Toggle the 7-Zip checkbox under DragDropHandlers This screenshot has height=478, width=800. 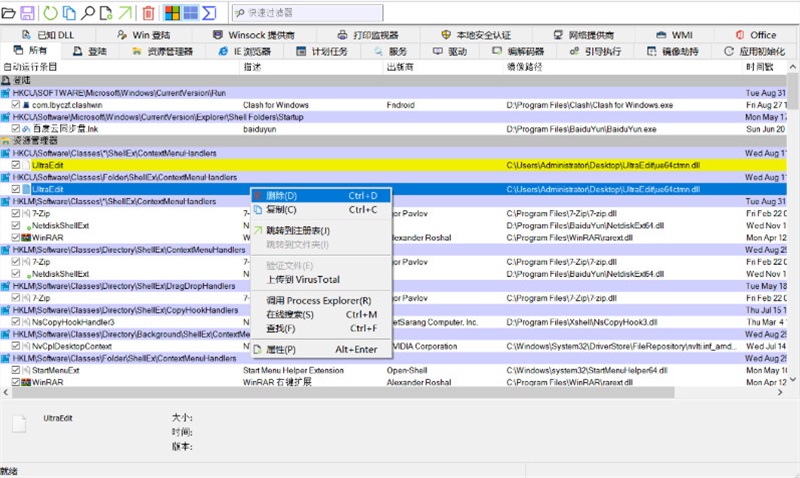[x=16, y=297]
